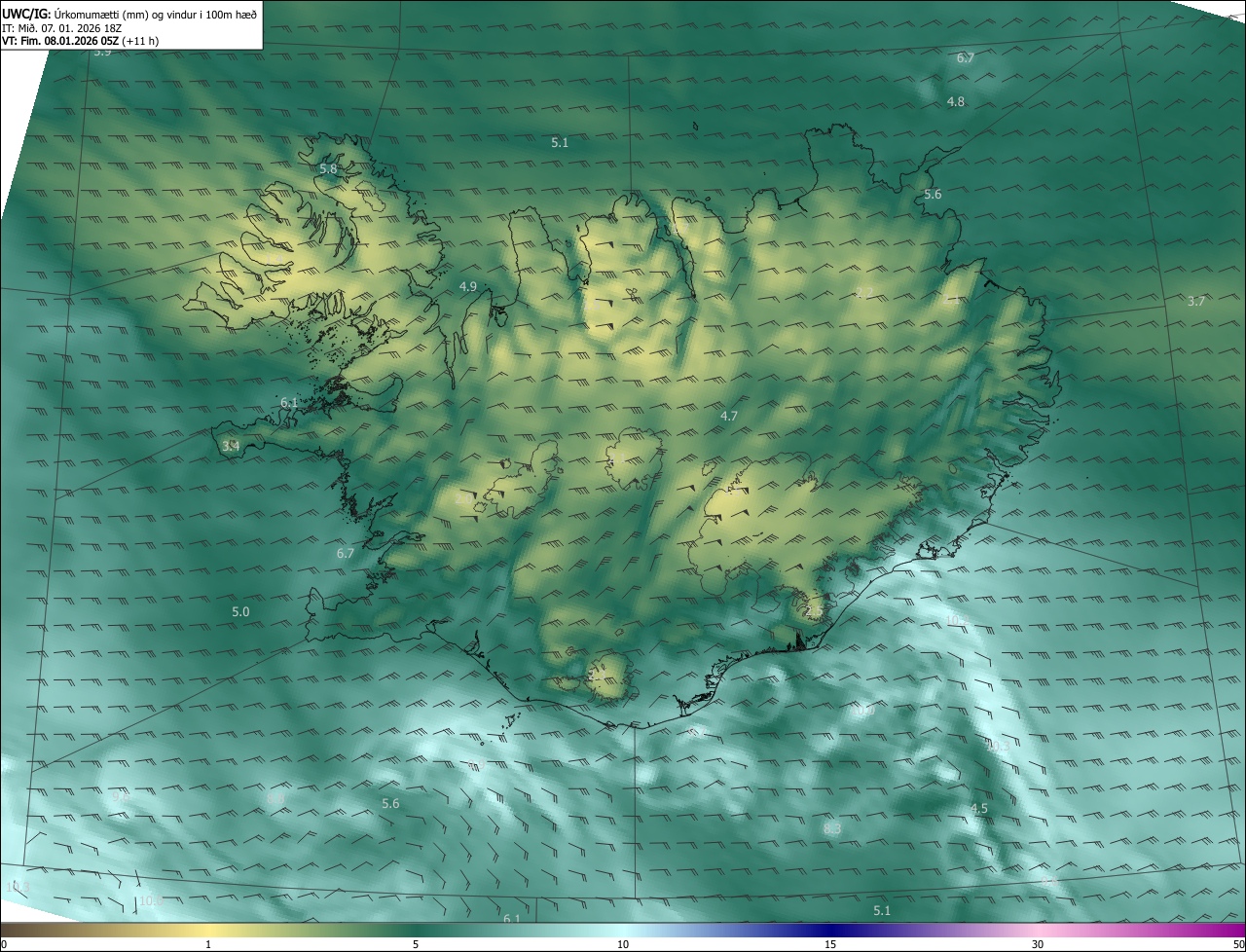This screenshot has height=952, width=1246.
Task: Click the 3.4 value on Snæfellsnes peninsula
Action: (x=231, y=446)
